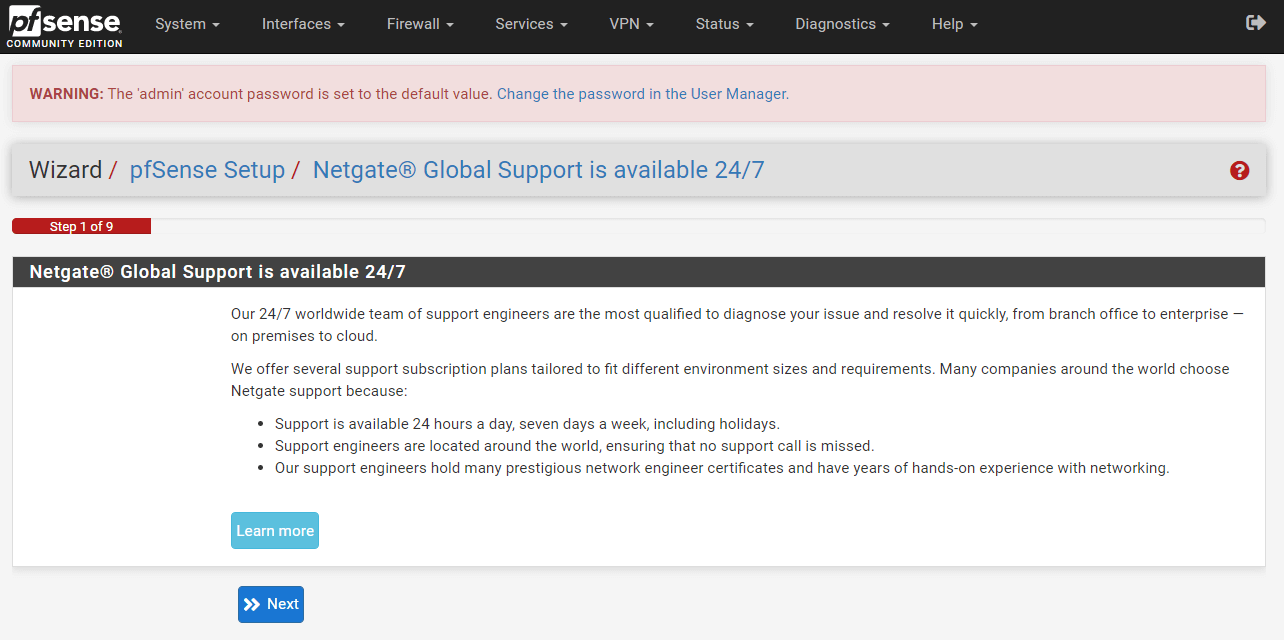Click the bullet about prestigious network engineer certificates
Image resolution: width=1284 pixels, height=640 pixels.
tap(722, 468)
